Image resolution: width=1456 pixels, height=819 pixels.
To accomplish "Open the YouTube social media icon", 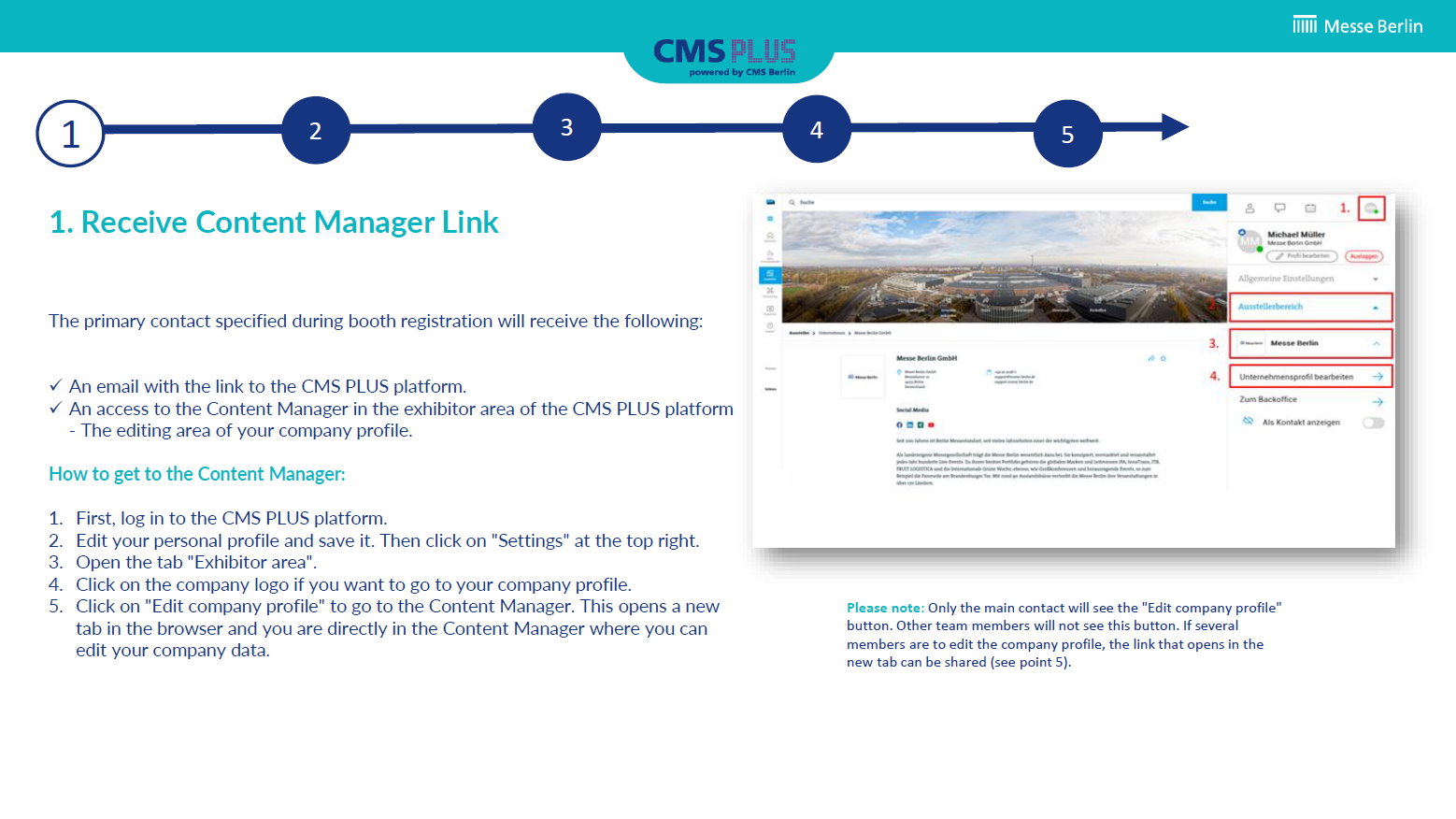I will tap(931, 424).
